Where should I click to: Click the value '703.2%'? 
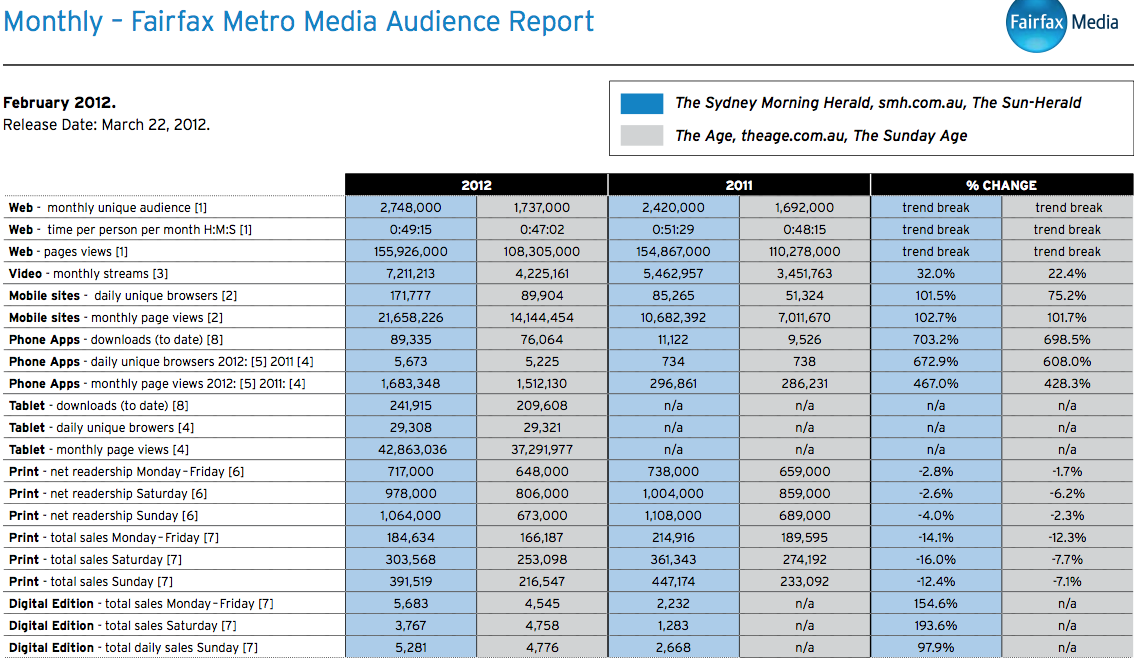(936, 340)
